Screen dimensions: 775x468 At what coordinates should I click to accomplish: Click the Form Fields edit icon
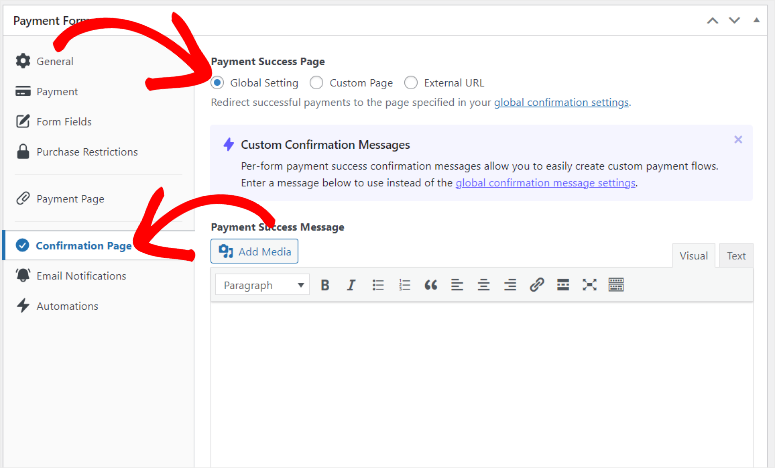pos(23,121)
